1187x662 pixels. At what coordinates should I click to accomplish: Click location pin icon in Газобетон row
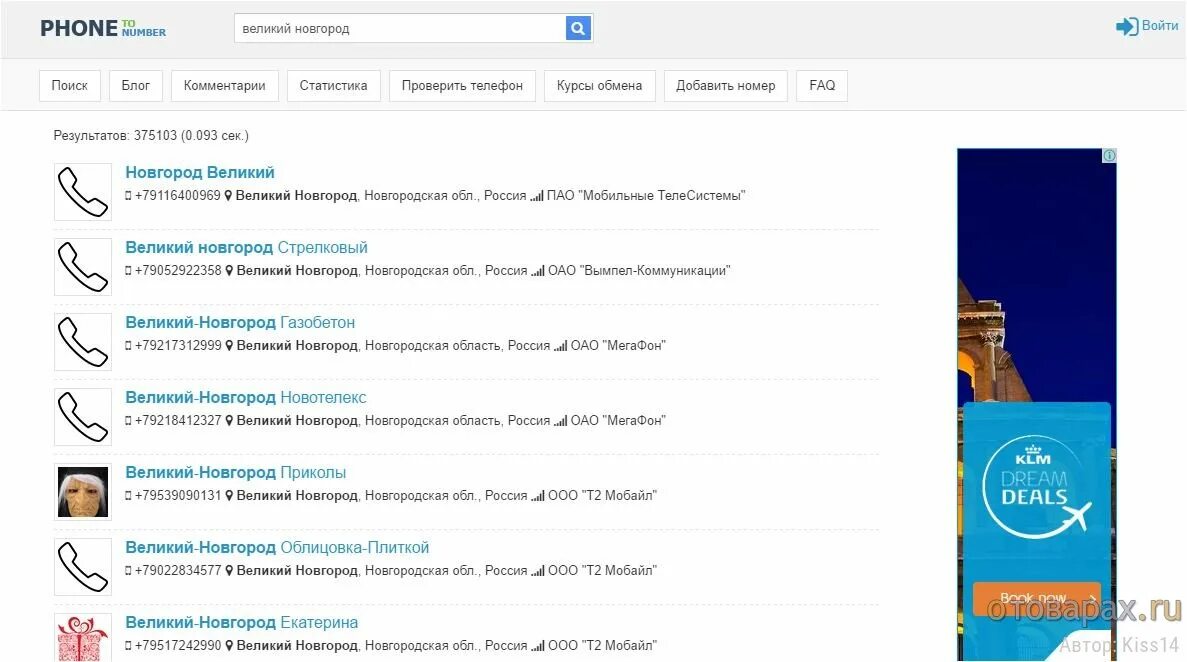click(229, 345)
